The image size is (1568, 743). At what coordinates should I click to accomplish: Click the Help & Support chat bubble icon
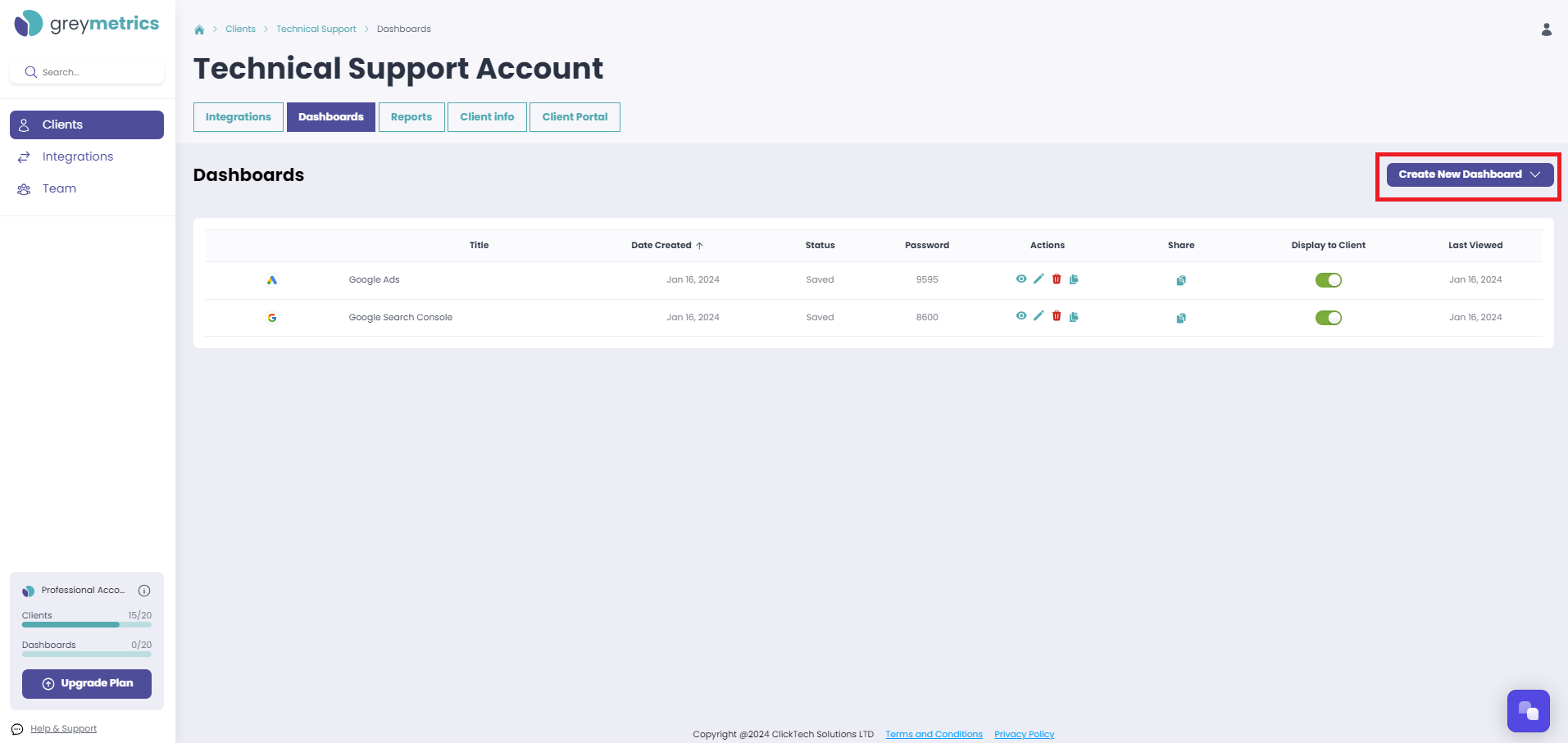[17, 729]
